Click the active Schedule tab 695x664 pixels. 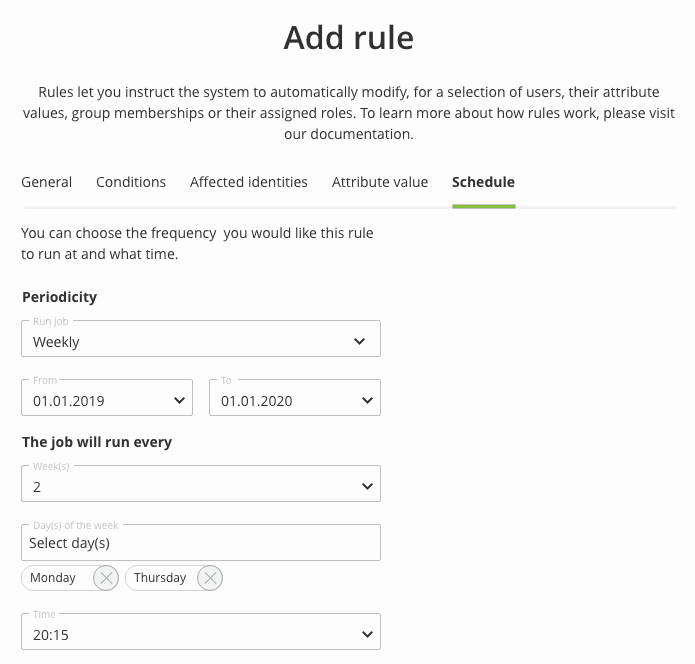(x=483, y=182)
